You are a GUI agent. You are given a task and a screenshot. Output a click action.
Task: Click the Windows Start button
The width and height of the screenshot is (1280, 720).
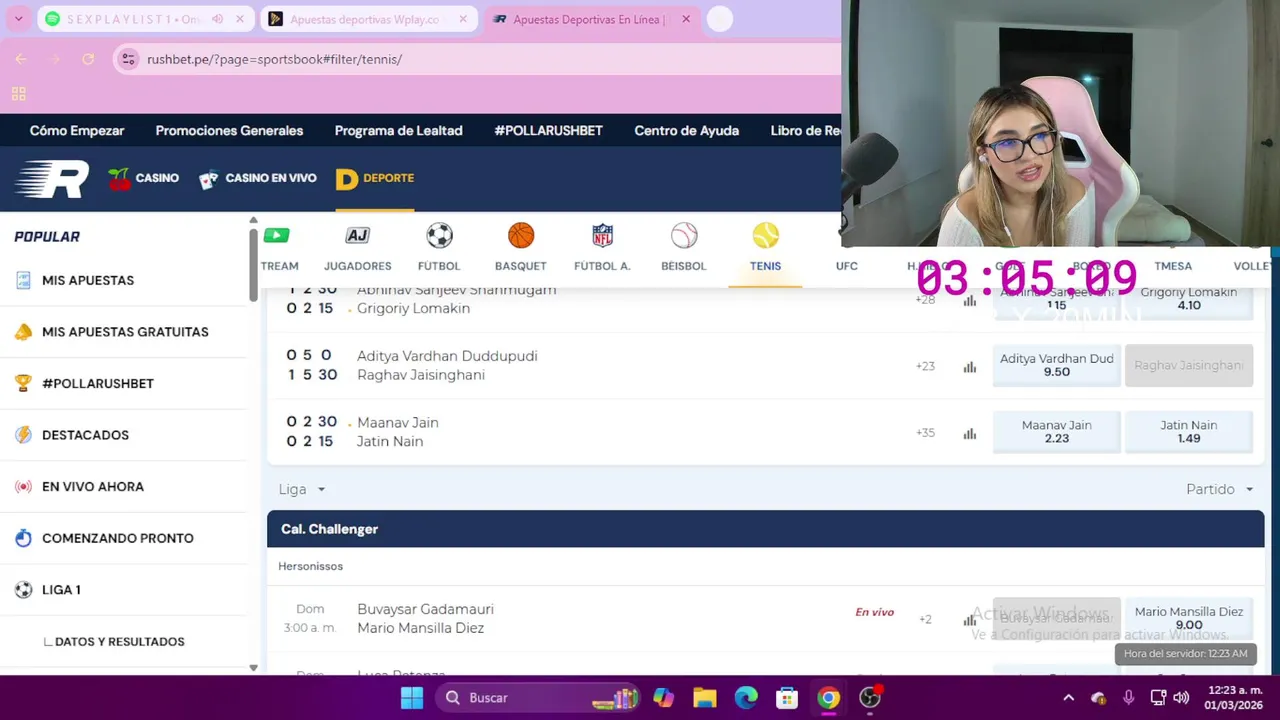pyautogui.click(x=411, y=698)
